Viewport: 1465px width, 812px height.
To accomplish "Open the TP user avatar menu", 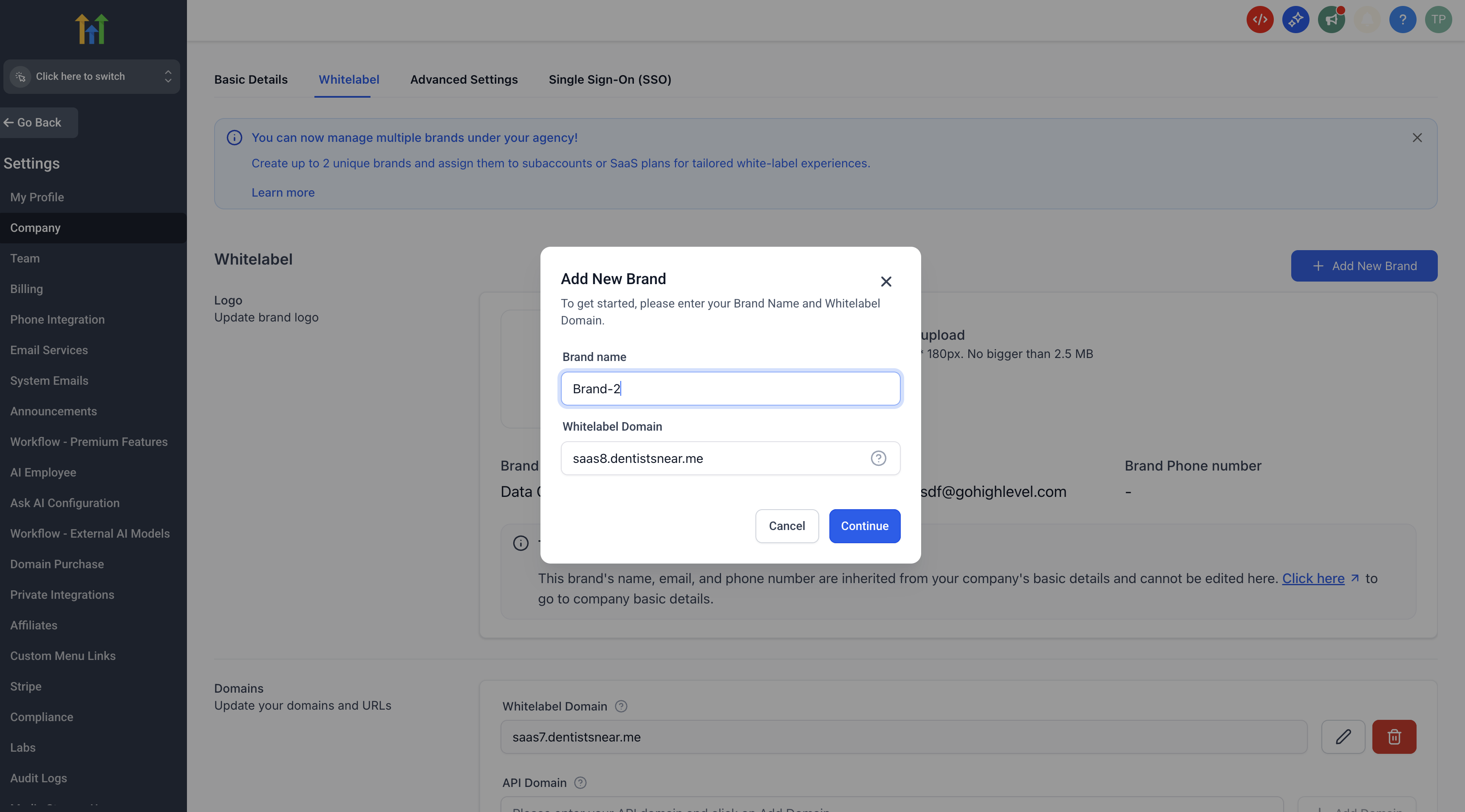I will tap(1438, 20).
